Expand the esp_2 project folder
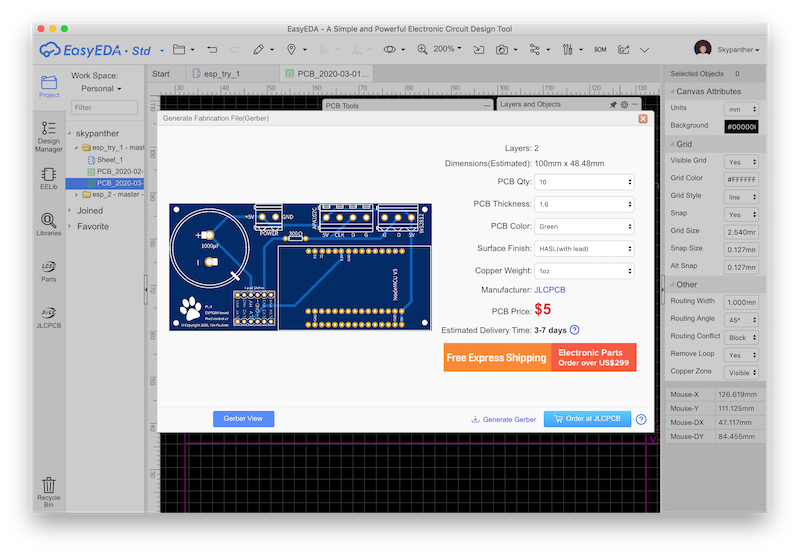Screen dimensions: 800x556 [77, 195]
